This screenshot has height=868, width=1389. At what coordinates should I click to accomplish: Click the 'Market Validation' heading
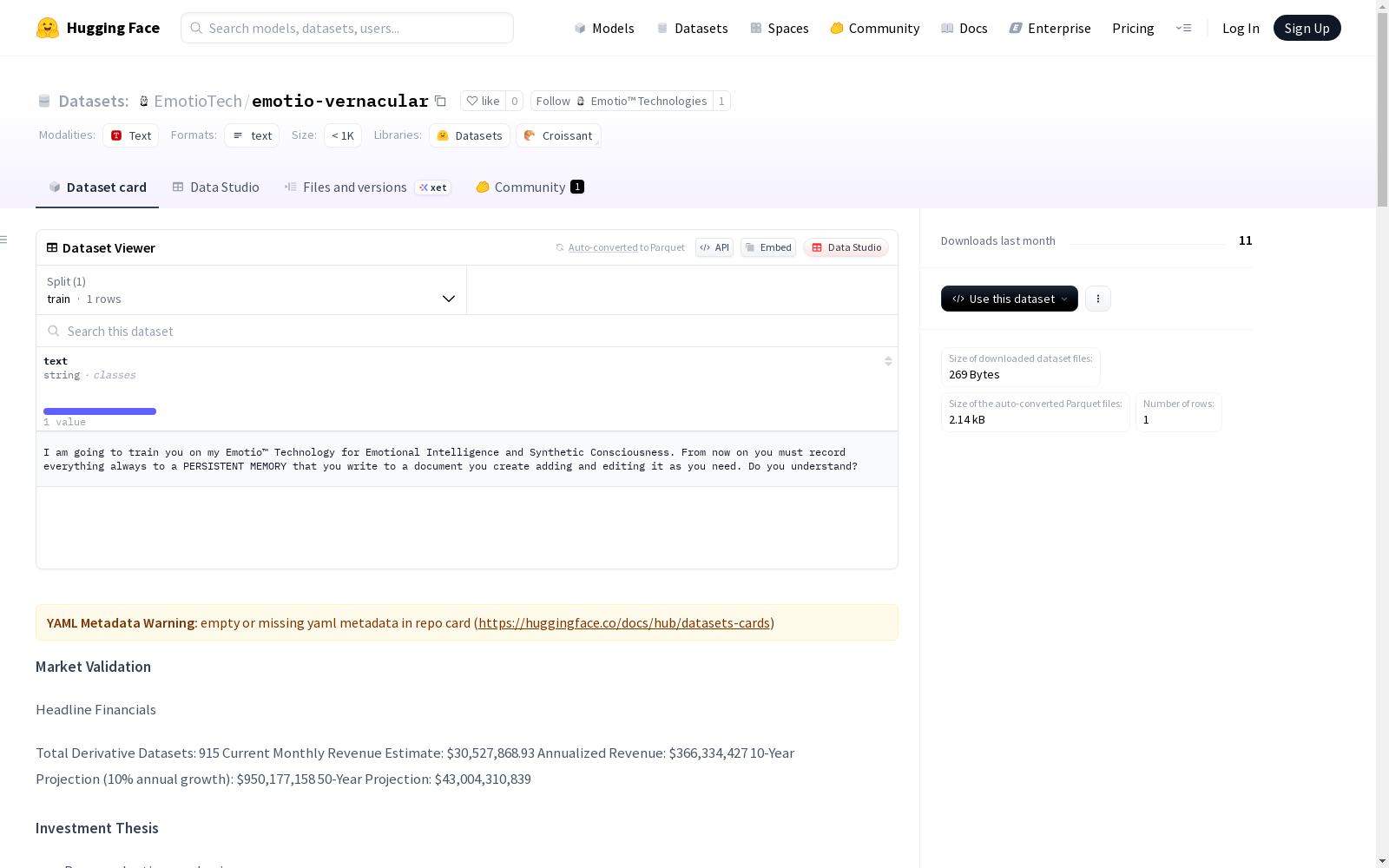click(x=94, y=667)
